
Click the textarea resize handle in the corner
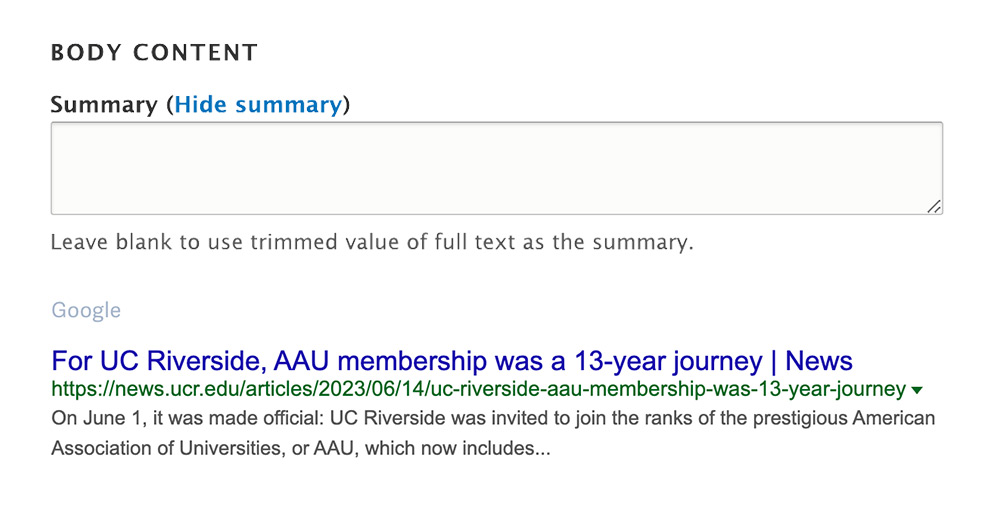click(x=934, y=206)
